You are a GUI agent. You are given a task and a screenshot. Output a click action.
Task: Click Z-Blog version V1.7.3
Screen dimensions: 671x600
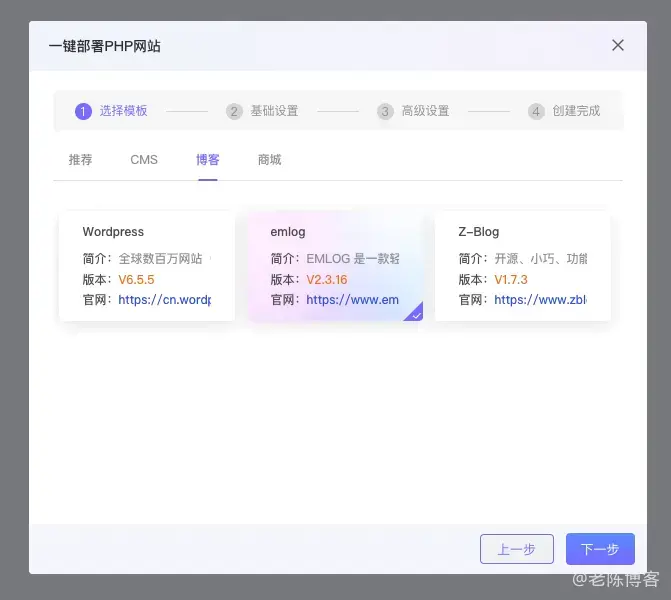point(511,279)
